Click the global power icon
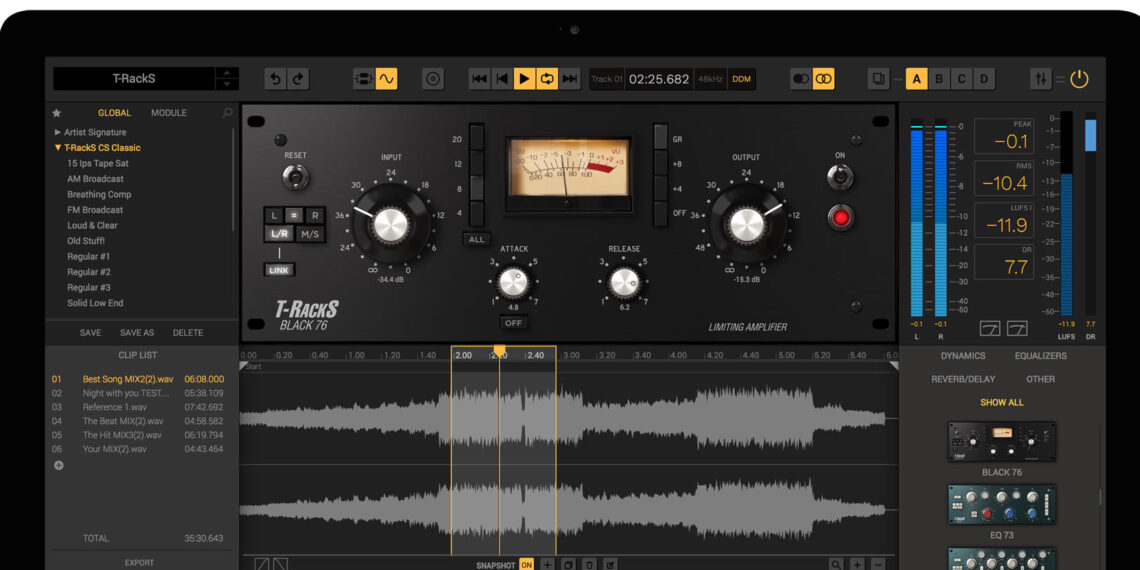Image resolution: width=1140 pixels, height=570 pixels. (1079, 79)
